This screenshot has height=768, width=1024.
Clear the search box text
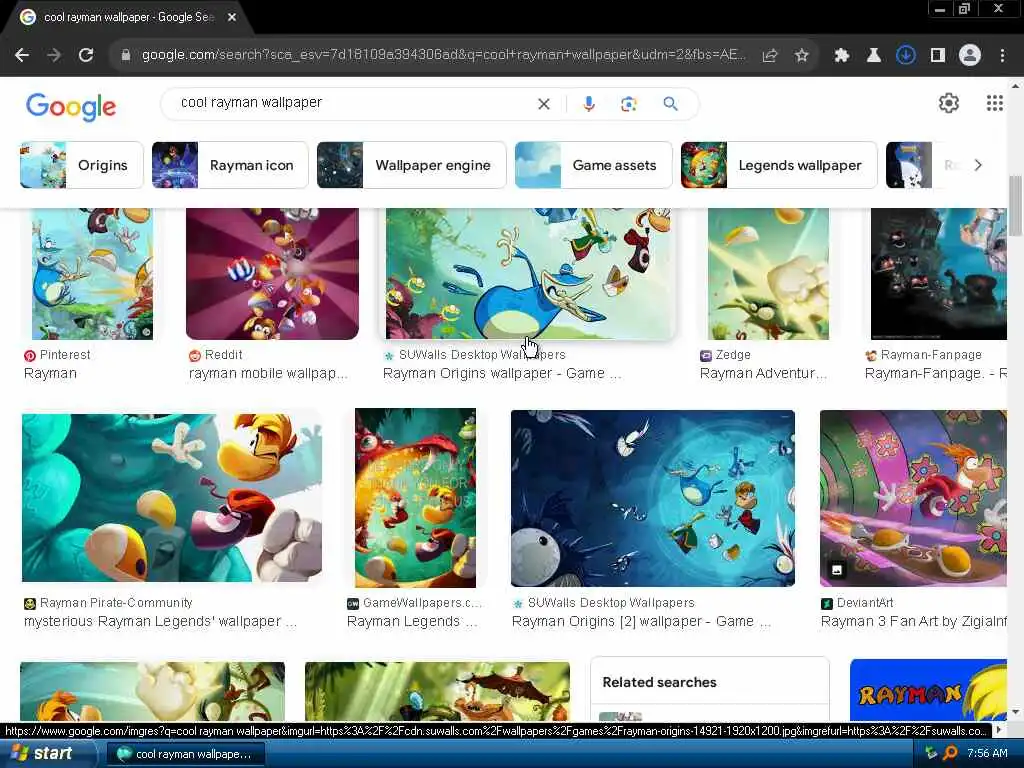point(543,104)
